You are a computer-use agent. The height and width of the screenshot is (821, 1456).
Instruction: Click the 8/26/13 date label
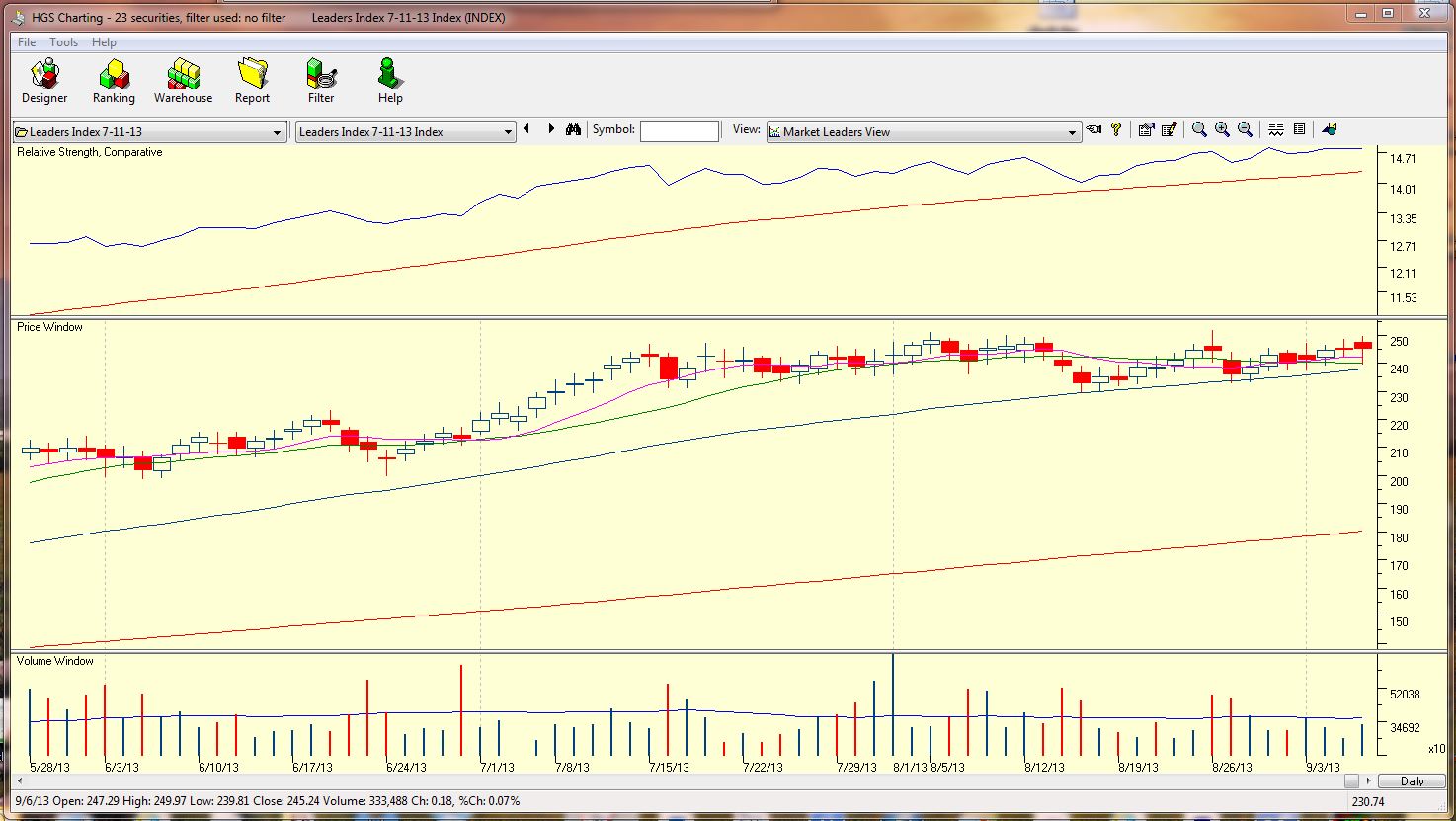coord(1232,767)
